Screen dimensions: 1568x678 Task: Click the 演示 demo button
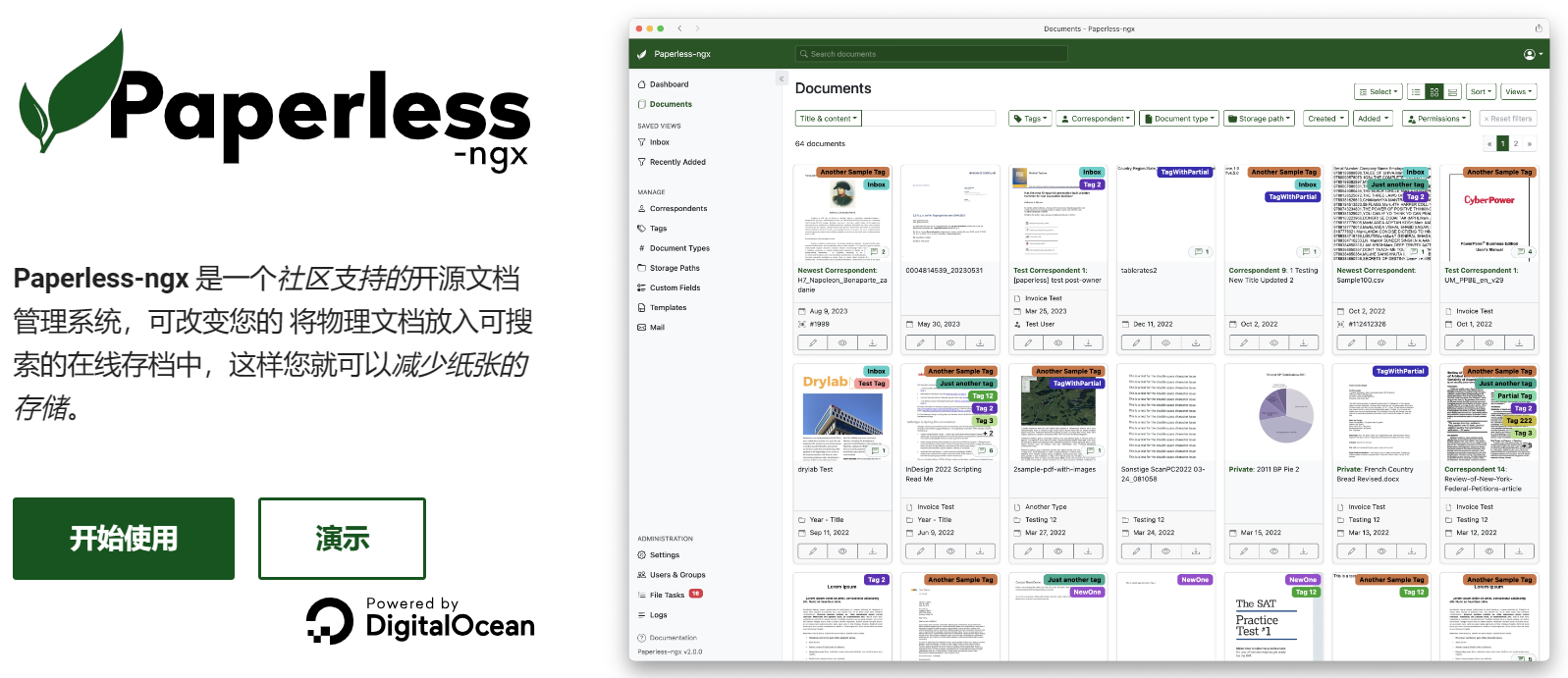click(x=342, y=539)
